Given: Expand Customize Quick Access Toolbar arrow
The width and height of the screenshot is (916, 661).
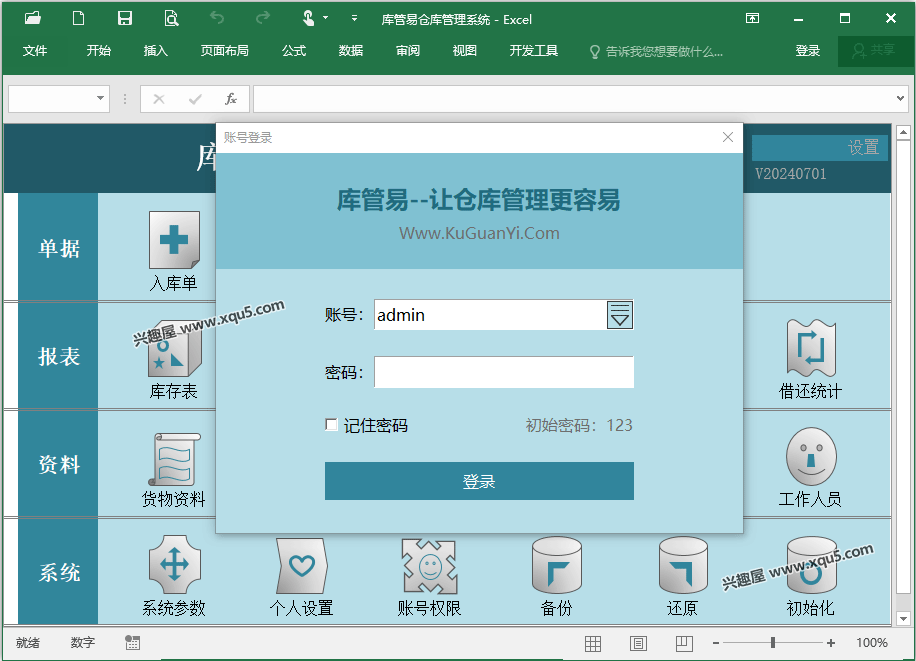Looking at the screenshot, I should (354, 18).
